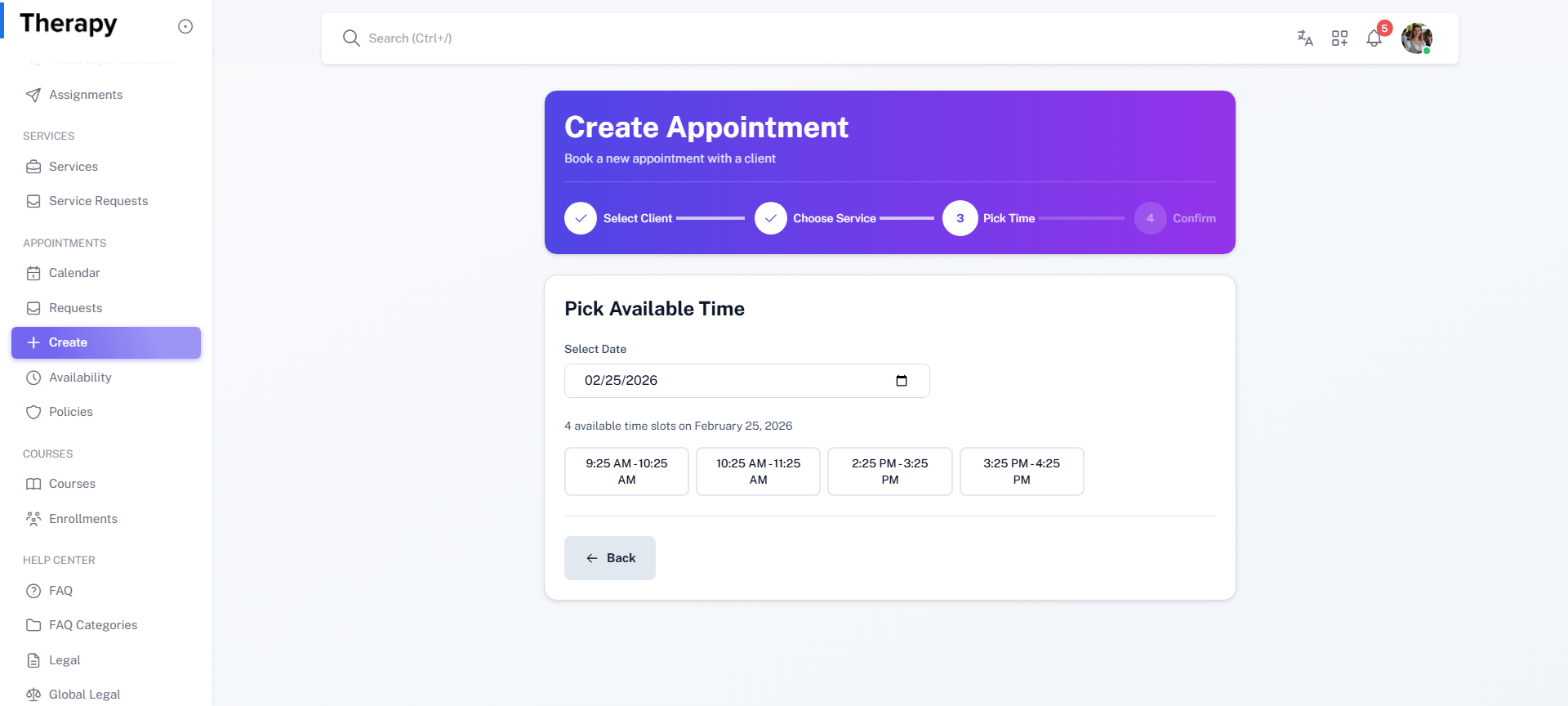Screen dimensions: 1568x706
Task: Open the user profile avatar
Action: pos(1417,38)
